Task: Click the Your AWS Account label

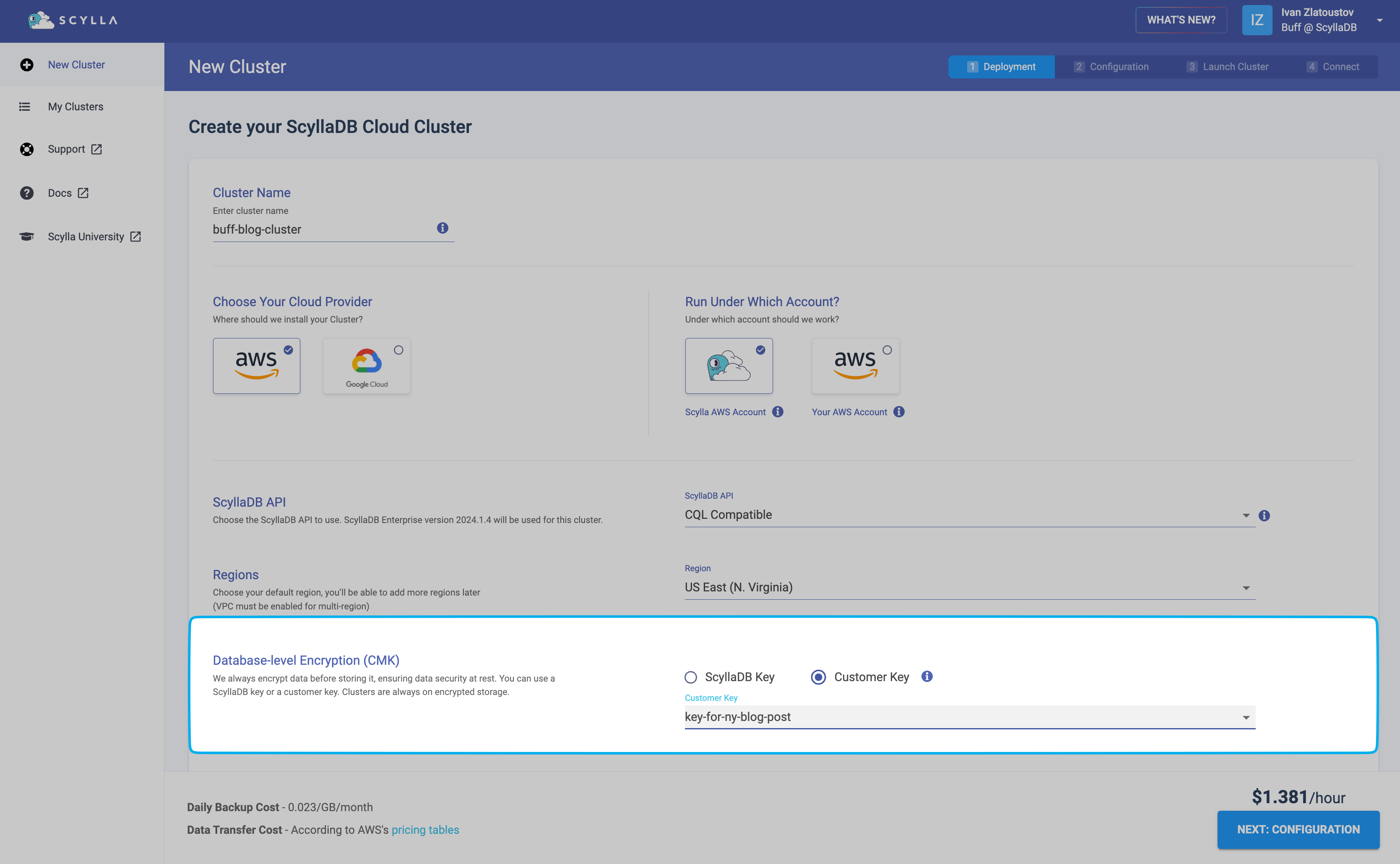Action: (849, 412)
